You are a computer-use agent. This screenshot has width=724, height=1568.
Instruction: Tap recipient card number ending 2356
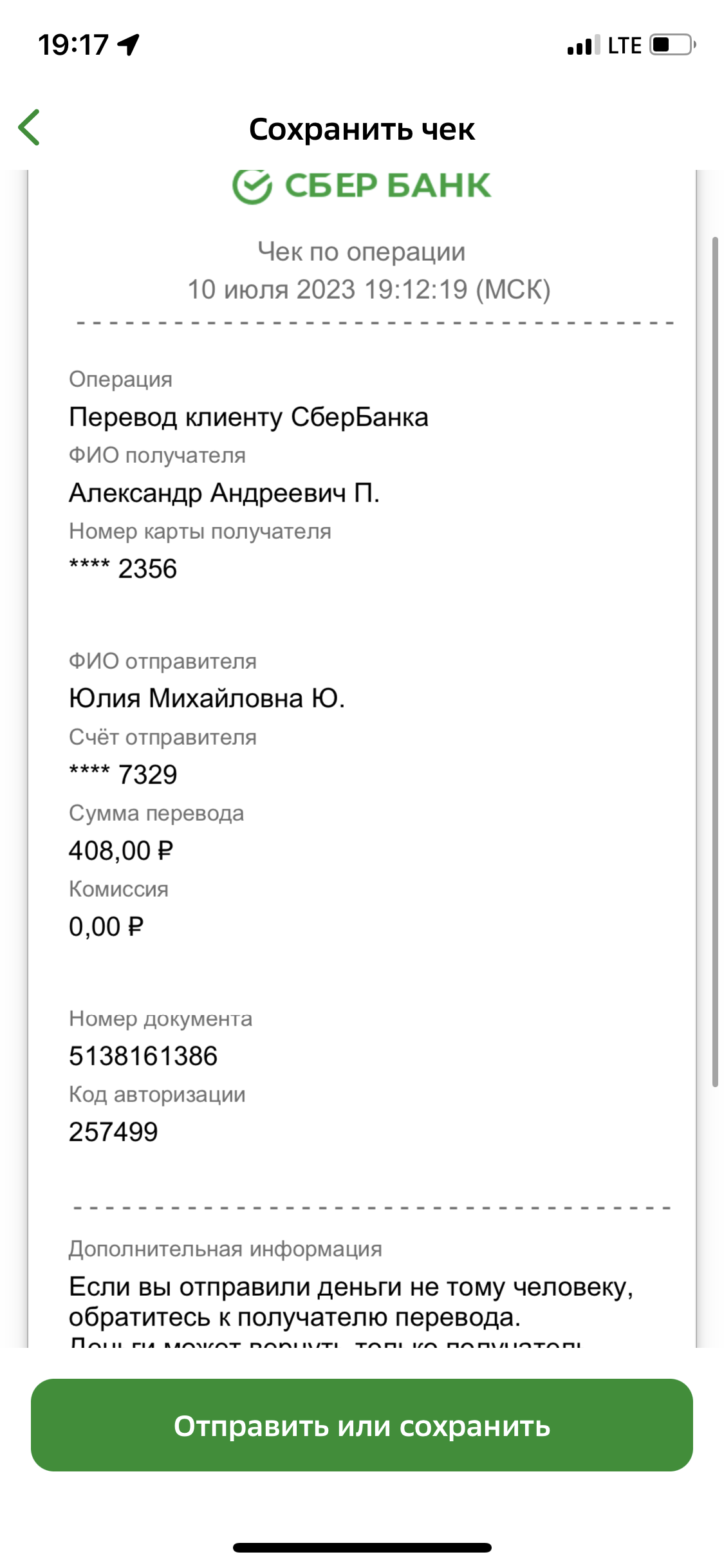click(x=123, y=569)
